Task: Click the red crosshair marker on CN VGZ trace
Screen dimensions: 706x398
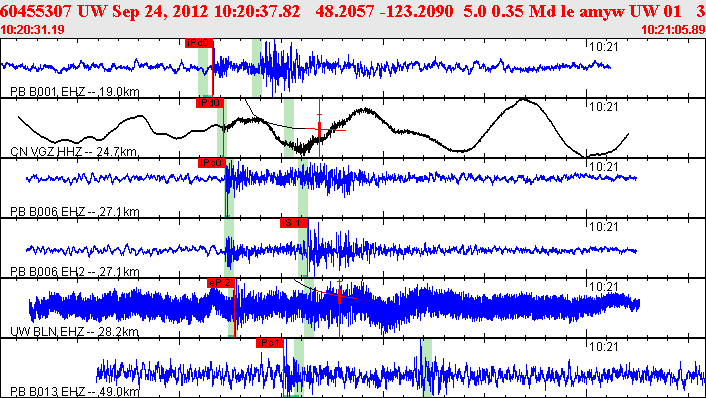Action: pyautogui.click(x=320, y=130)
